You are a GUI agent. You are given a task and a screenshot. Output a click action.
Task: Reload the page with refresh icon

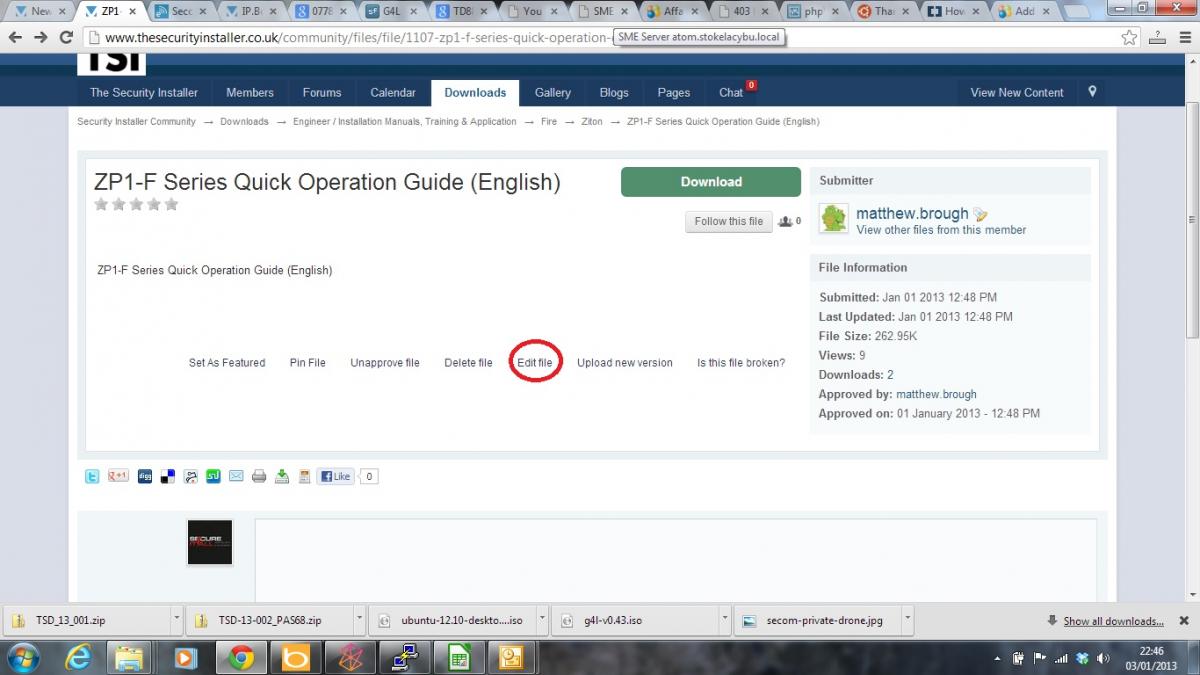[x=66, y=37]
